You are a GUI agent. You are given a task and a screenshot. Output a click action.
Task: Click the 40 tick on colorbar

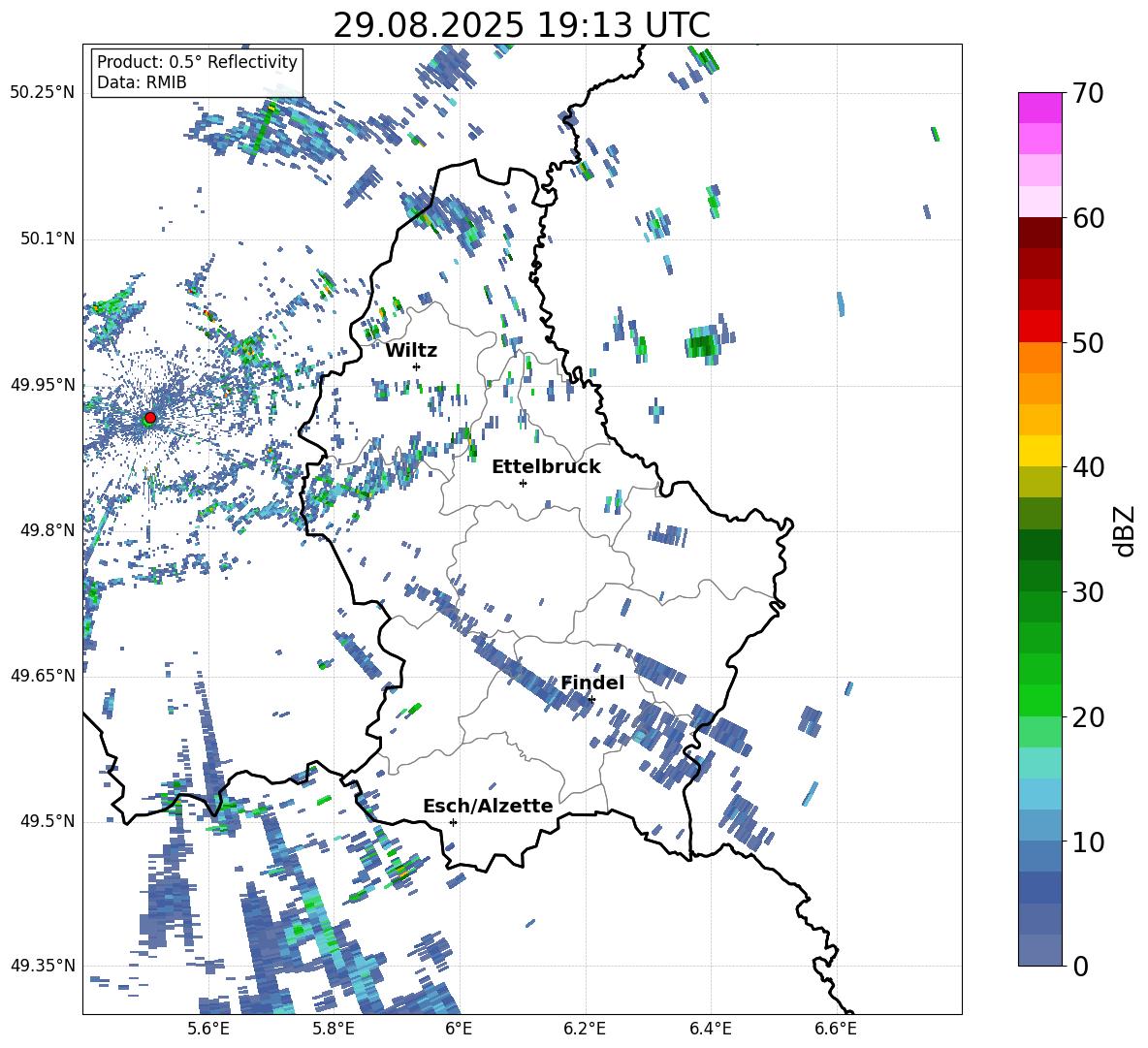(x=1088, y=467)
